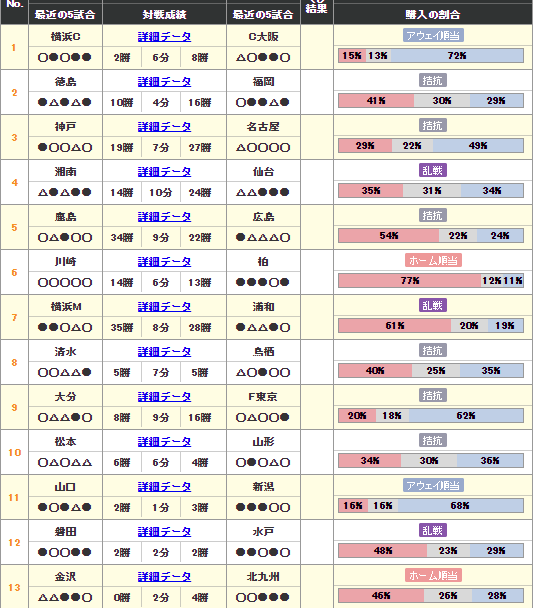
Task: Open 詳細データ link for 大分 vs F東京
Action: (164, 397)
